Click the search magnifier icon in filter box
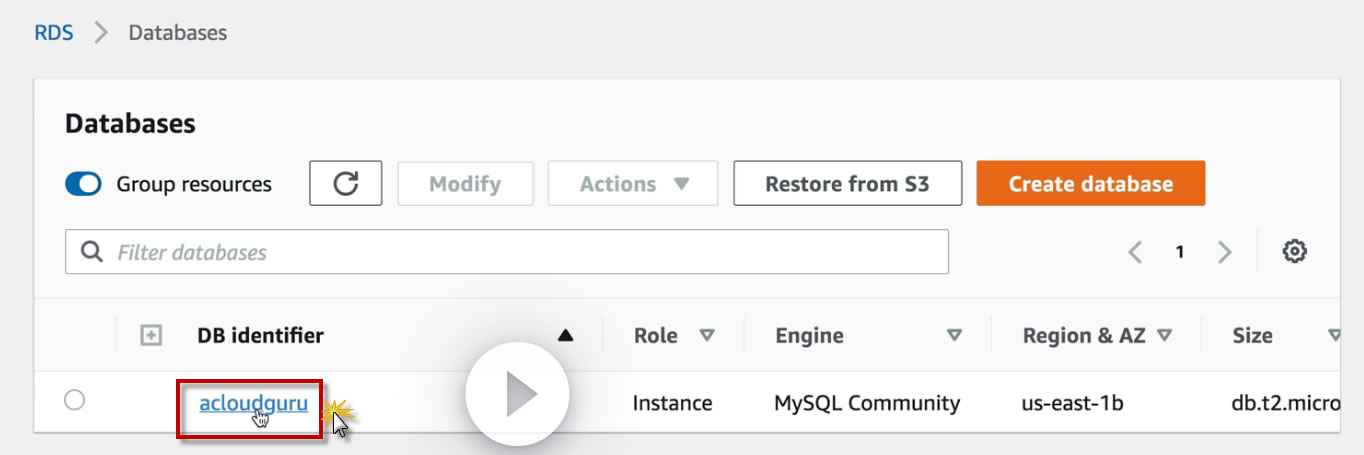Screen dimensions: 1364x455 click(92, 252)
